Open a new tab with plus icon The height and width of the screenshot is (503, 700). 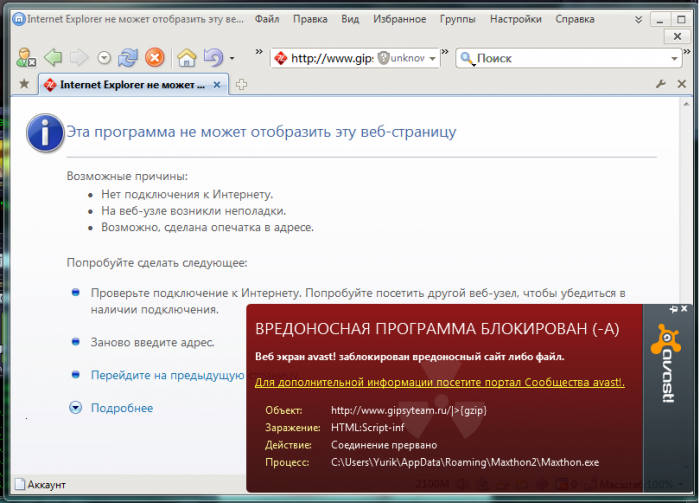click(x=242, y=84)
